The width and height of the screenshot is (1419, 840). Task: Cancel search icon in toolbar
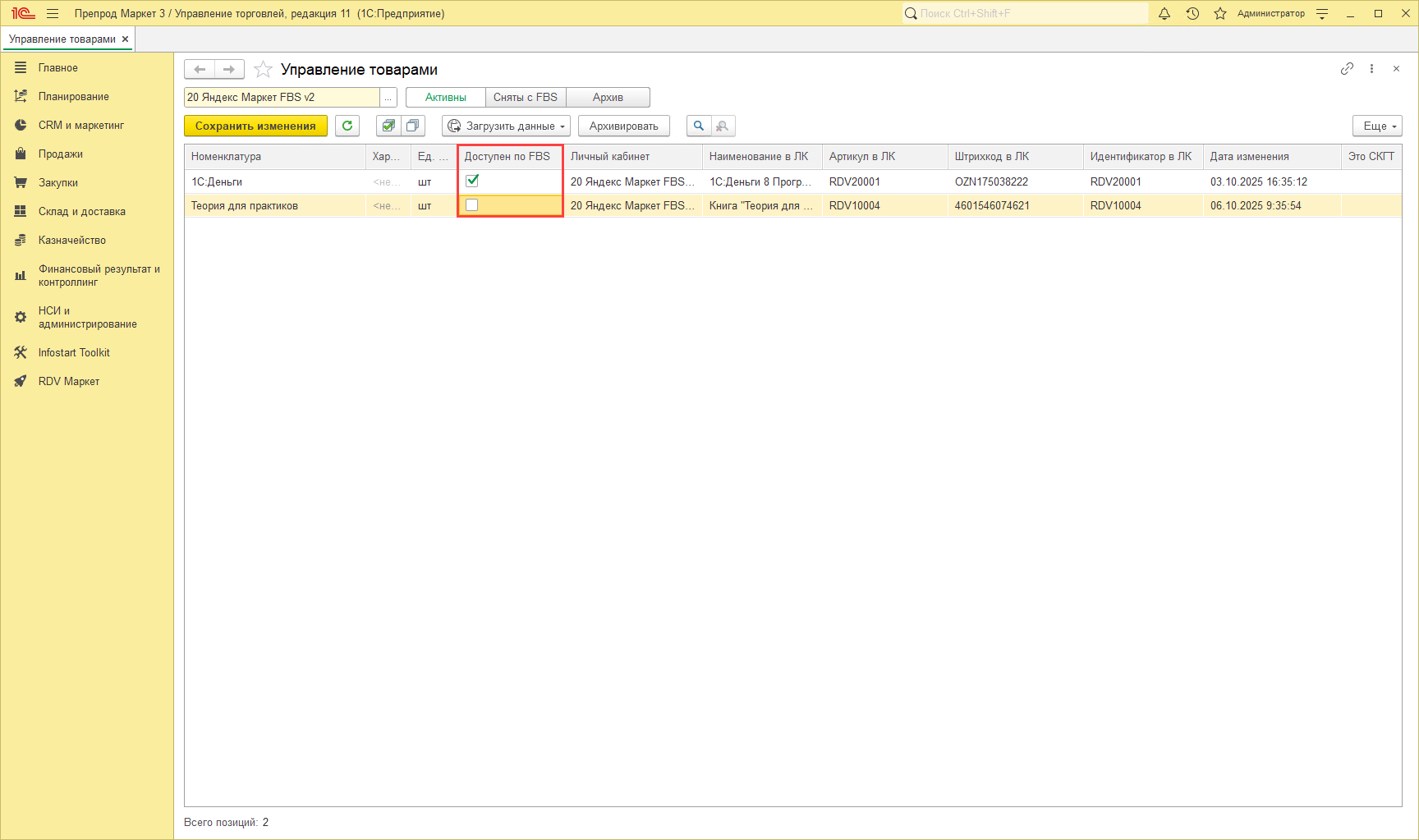click(723, 126)
